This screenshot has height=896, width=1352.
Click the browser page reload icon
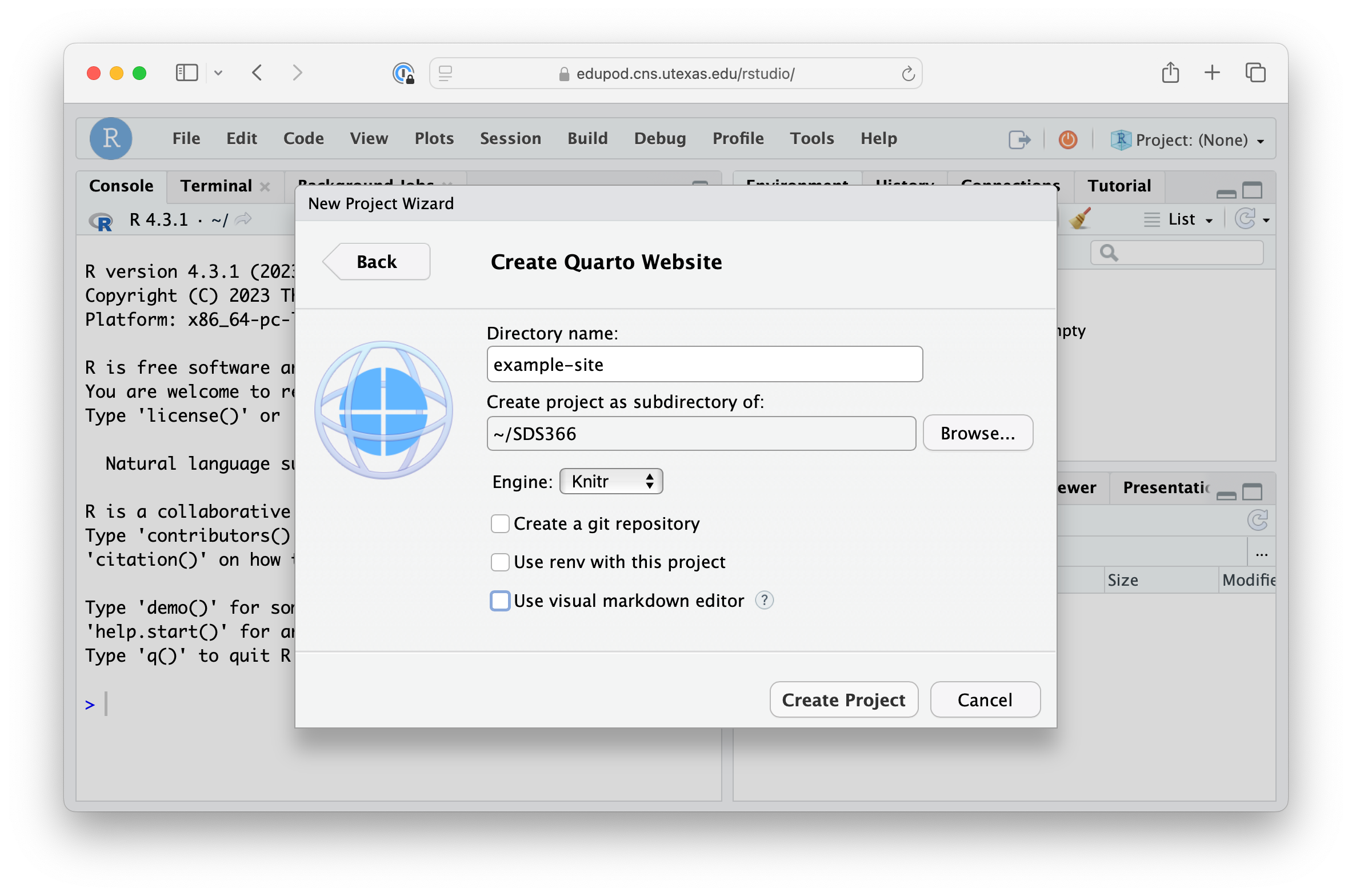[x=908, y=74]
